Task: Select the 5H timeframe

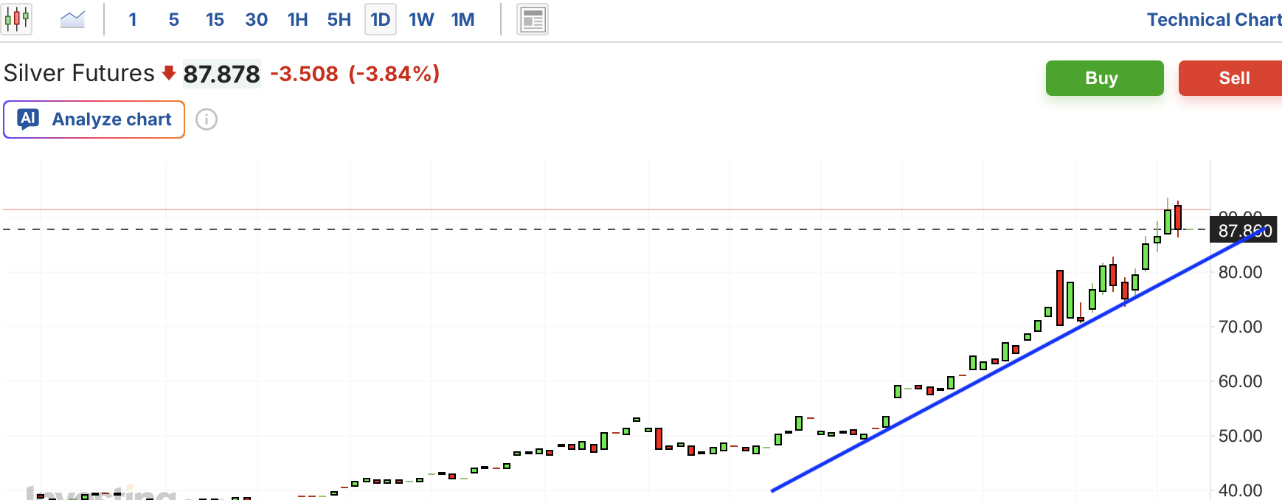Action: (x=339, y=19)
